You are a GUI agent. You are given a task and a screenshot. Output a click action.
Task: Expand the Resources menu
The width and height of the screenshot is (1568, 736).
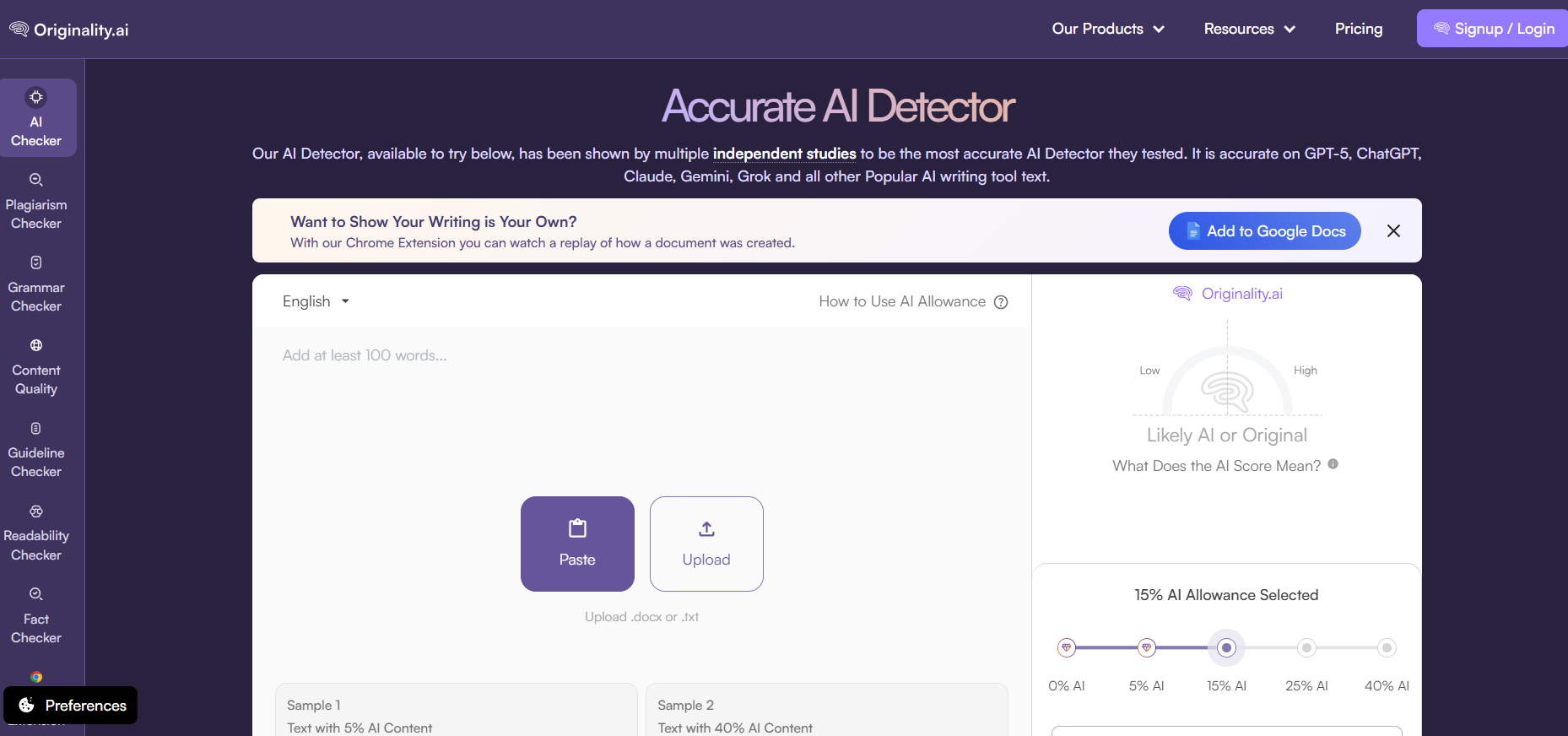click(x=1250, y=29)
